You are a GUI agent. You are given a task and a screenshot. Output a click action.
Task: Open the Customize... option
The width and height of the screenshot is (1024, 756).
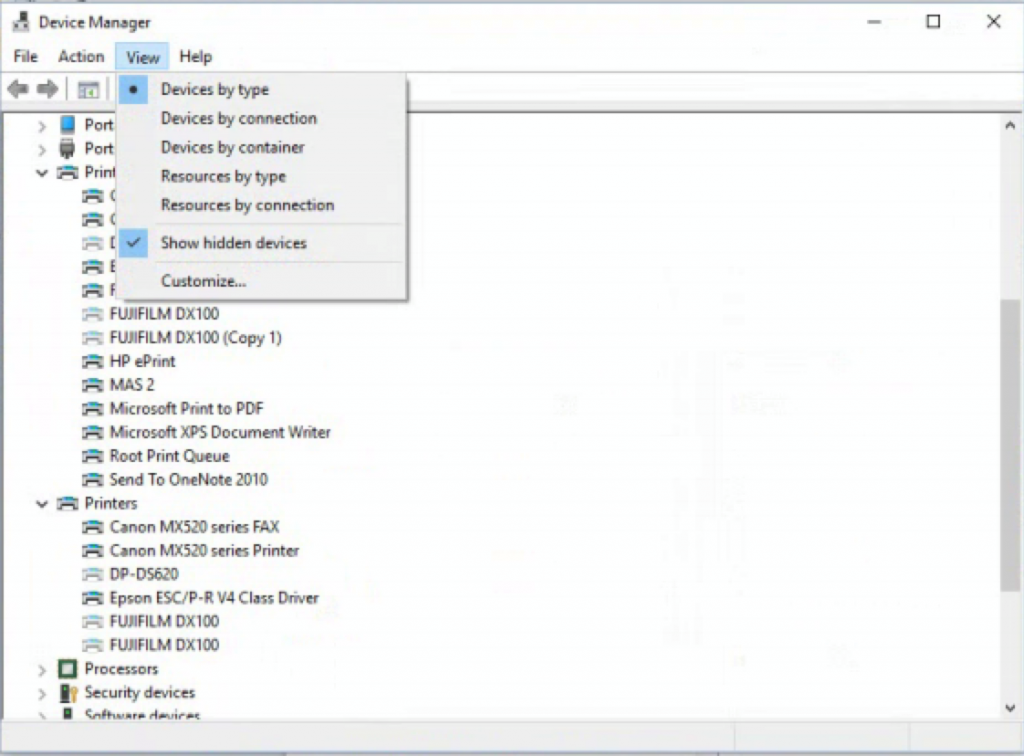pos(203,281)
